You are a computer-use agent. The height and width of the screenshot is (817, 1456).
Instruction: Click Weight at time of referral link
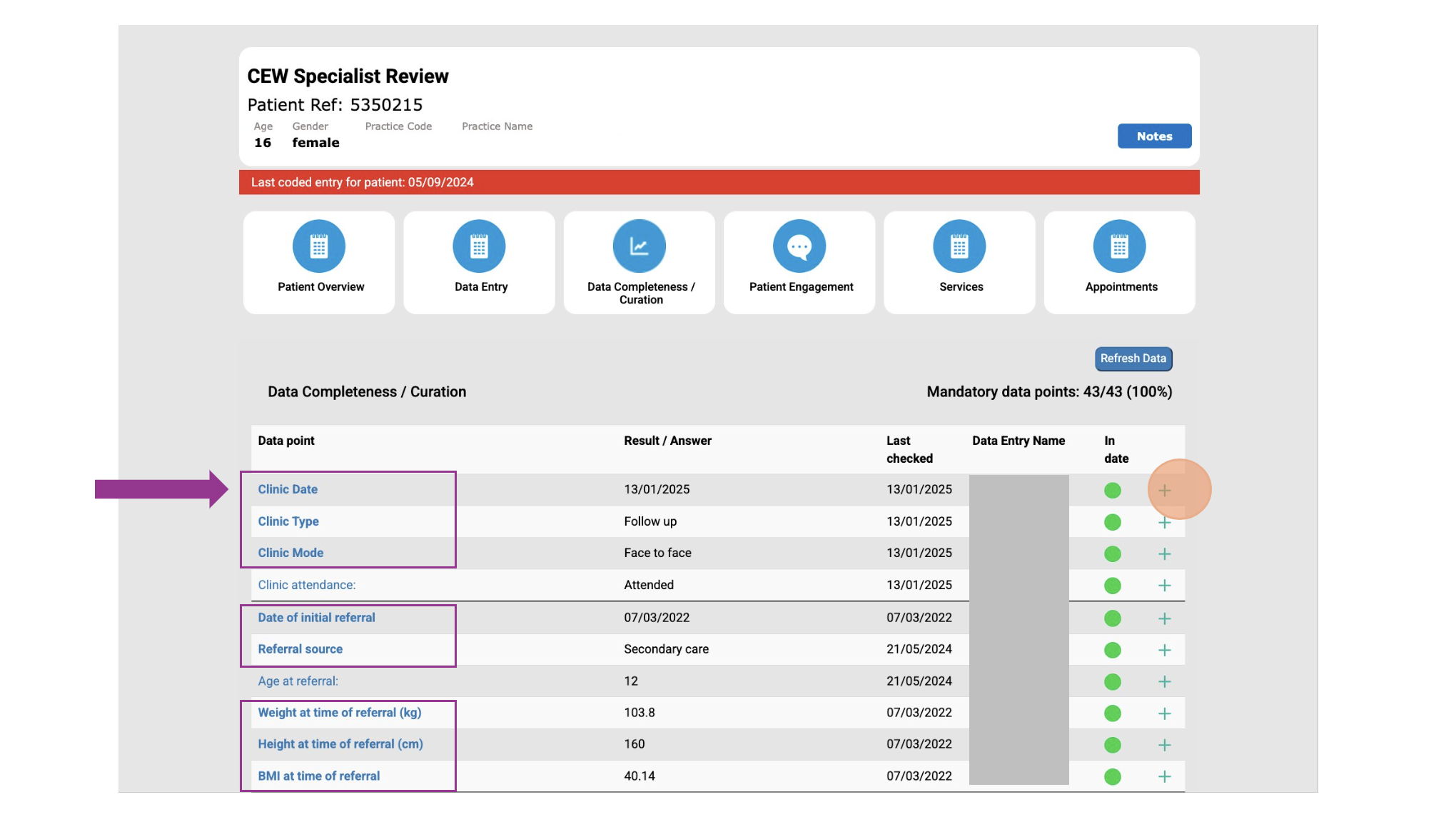[339, 713]
